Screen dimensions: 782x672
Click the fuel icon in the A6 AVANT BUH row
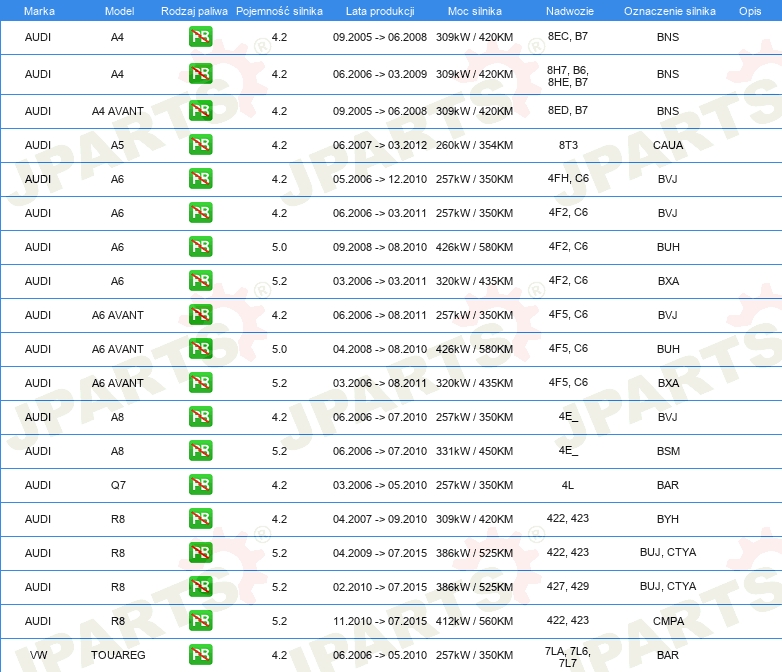point(200,349)
